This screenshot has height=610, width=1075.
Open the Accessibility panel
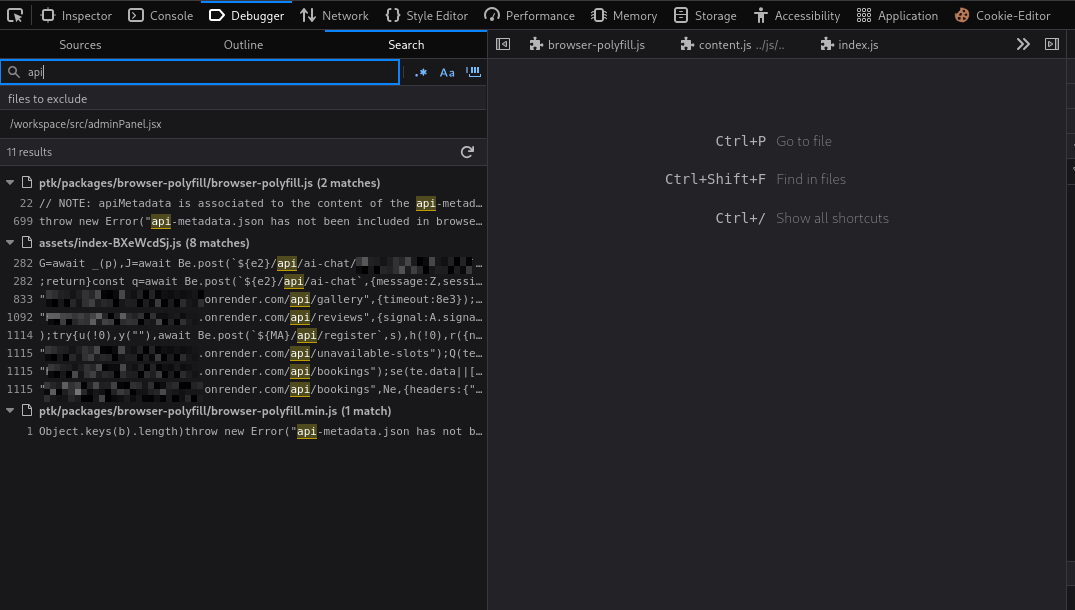tap(796, 15)
